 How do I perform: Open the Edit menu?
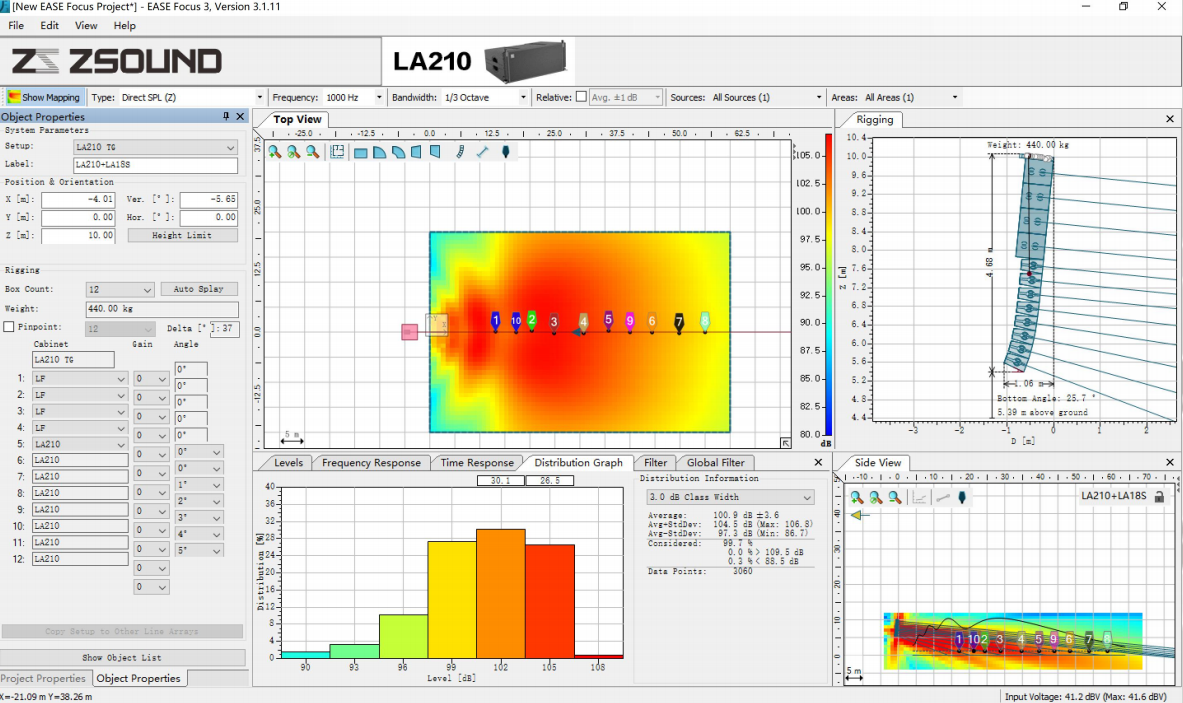click(47, 25)
